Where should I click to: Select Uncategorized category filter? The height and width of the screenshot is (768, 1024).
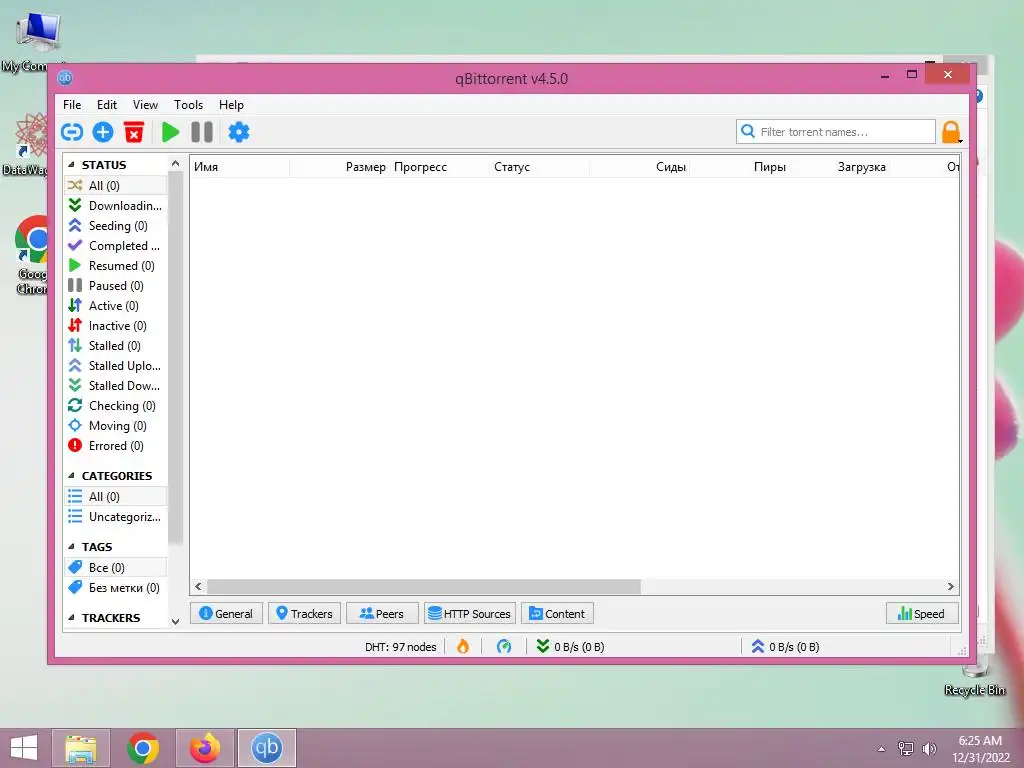[x=116, y=517]
